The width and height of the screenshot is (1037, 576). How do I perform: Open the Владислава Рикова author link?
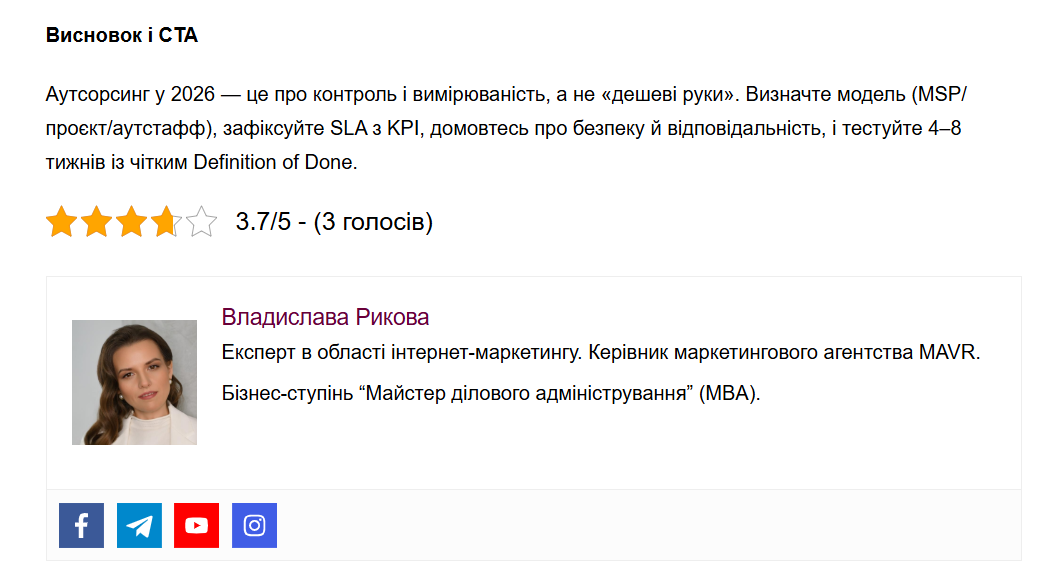325,316
